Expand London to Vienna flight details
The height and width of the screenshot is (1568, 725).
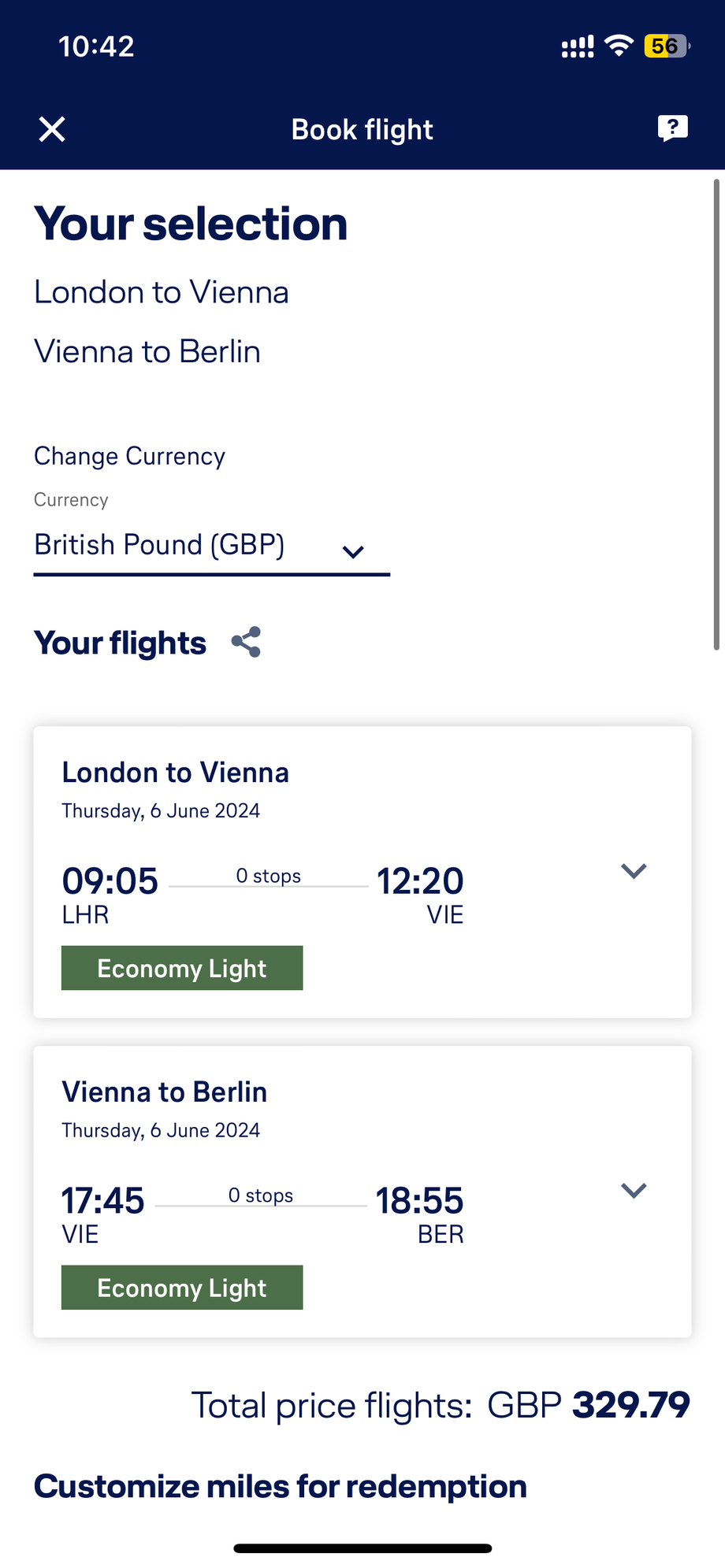634,871
